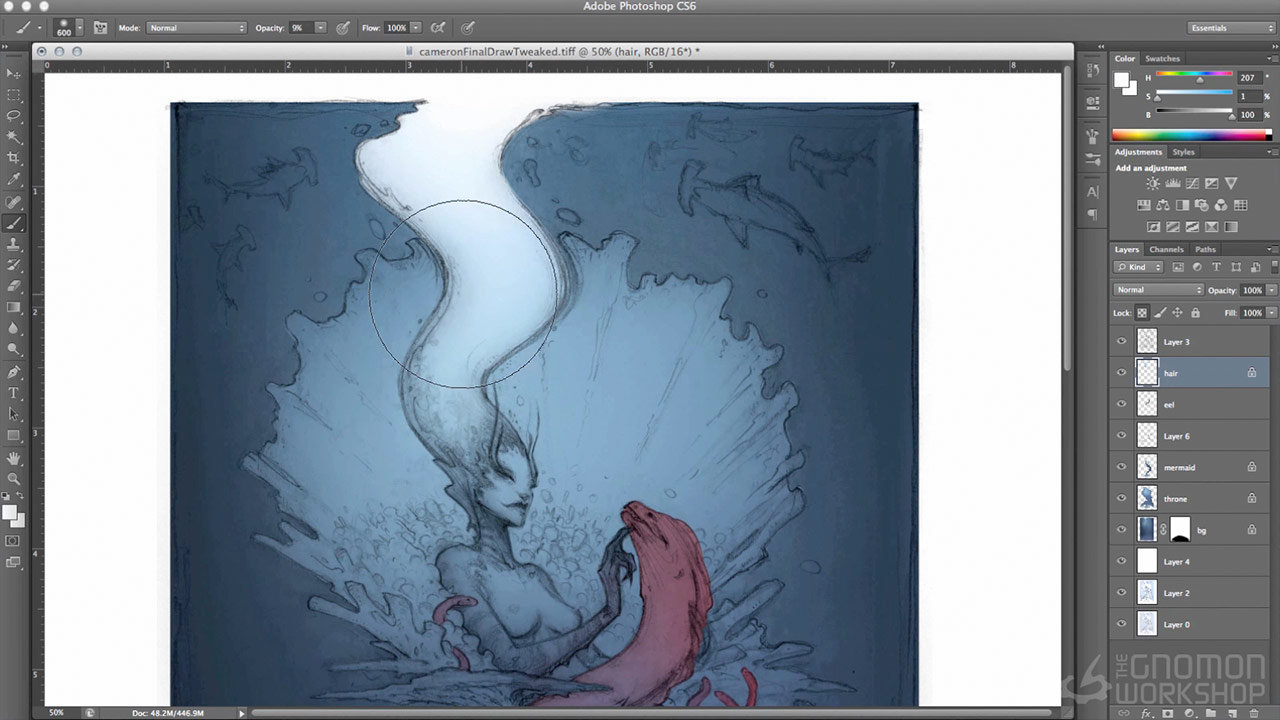The height and width of the screenshot is (720, 1280).
Task: Select the Lasso tool
Action: (x=14, y=116)
